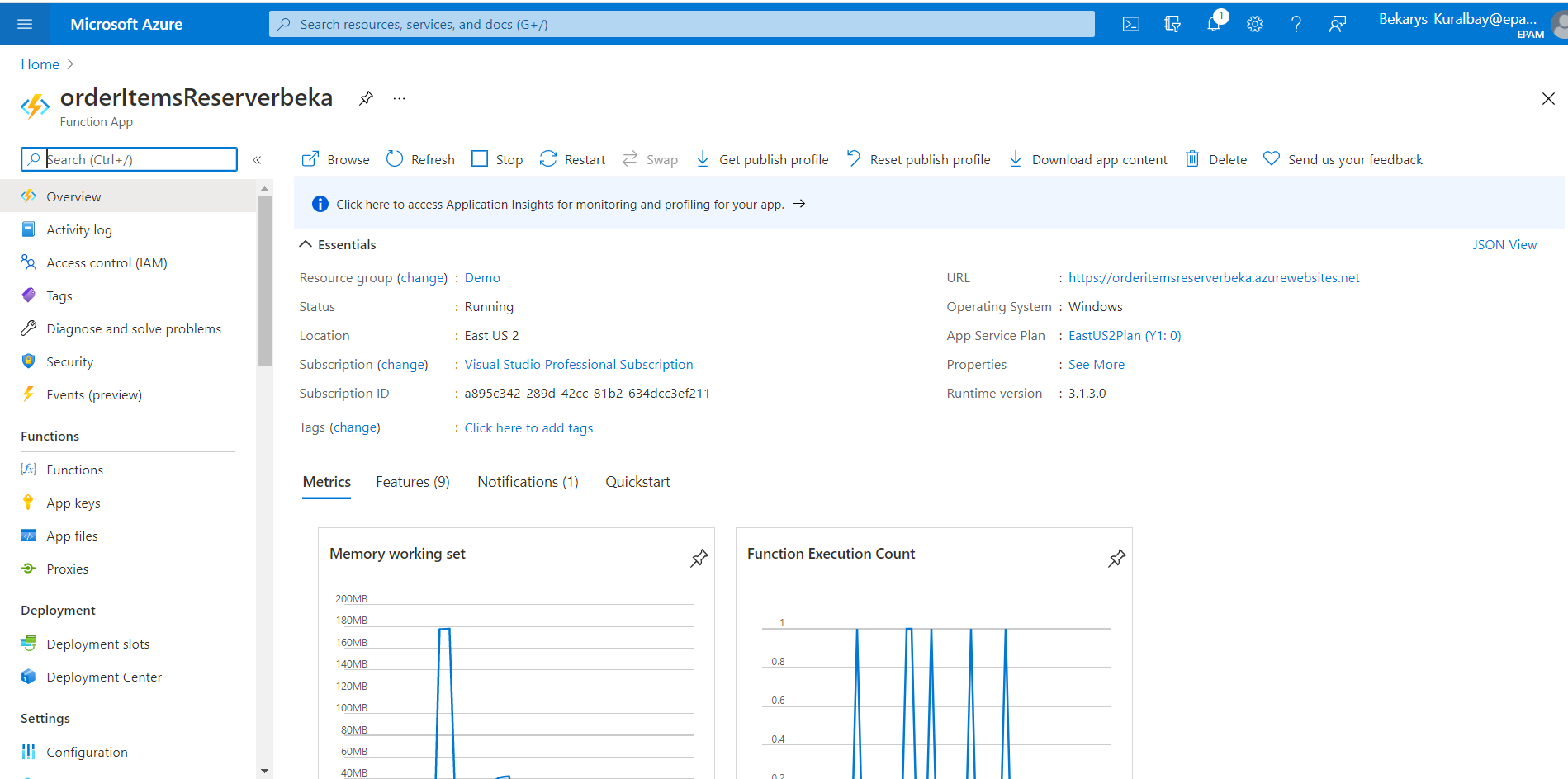Image resolution: width=1568 pixels, height=779 pixels.
Task: Click the Functions lightning icon in sidebar
Action: pos(30,469)
